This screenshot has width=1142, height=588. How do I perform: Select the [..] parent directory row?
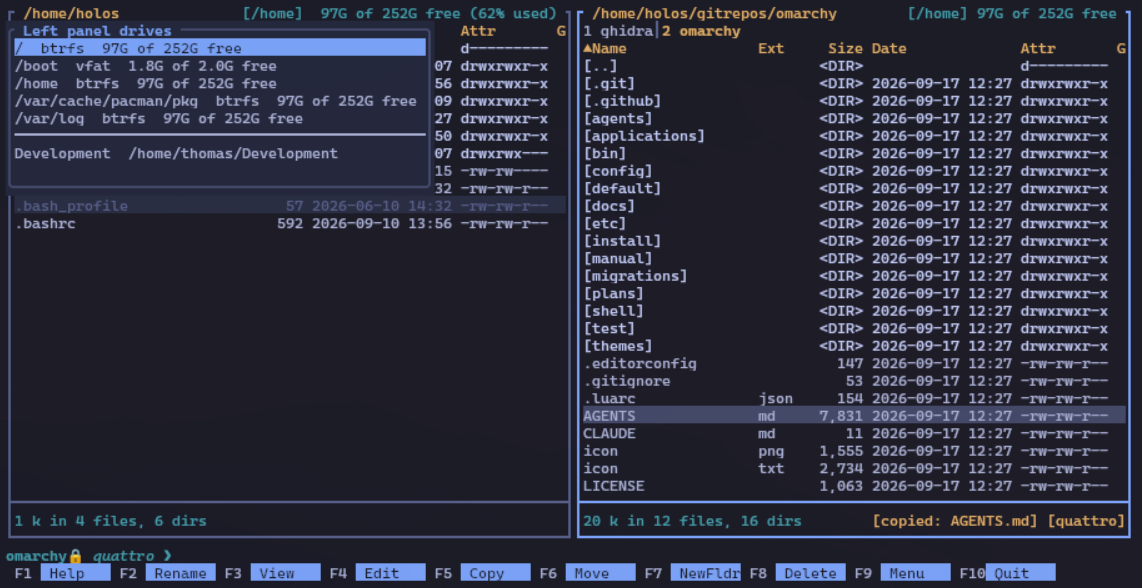coord(854,66)
